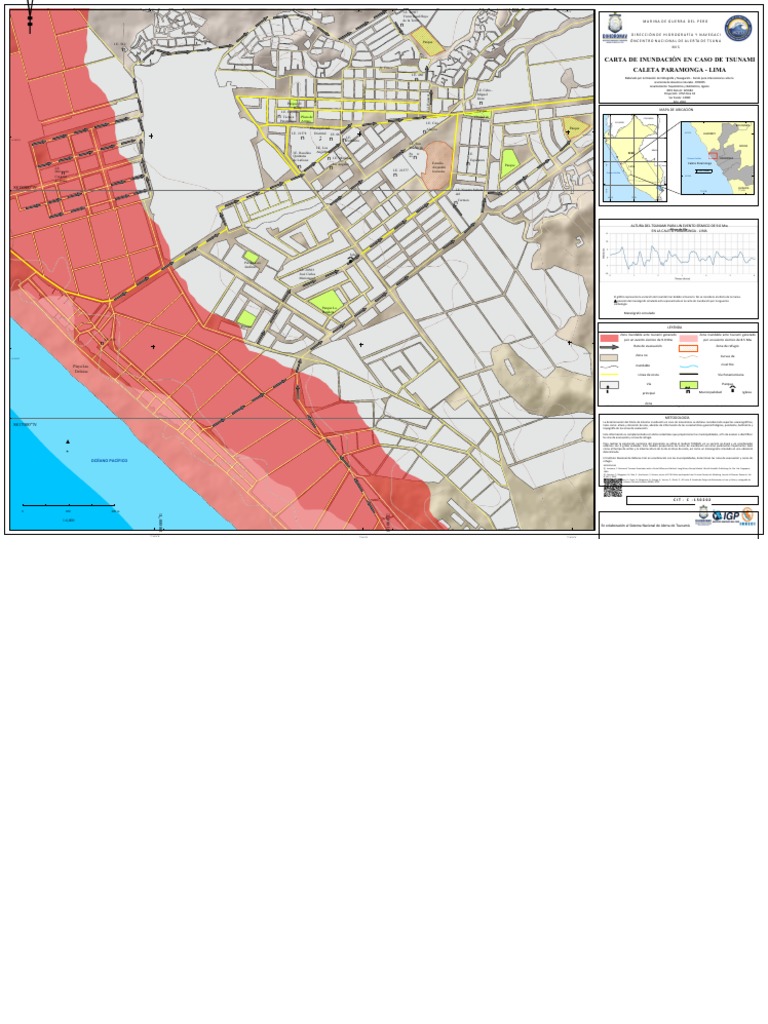Click the orange stadium refuge zone on map
Image resolution: width=768 pixels, height=1024 pixels.
[436, 164]
